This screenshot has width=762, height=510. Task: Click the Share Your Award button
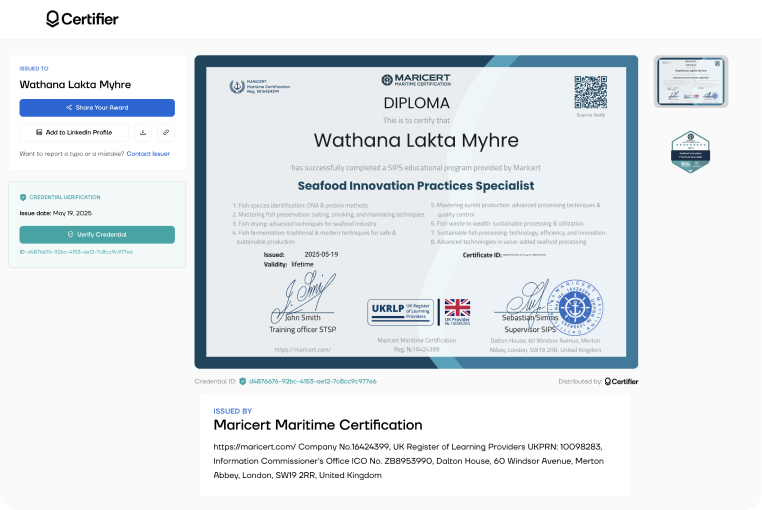97,108
